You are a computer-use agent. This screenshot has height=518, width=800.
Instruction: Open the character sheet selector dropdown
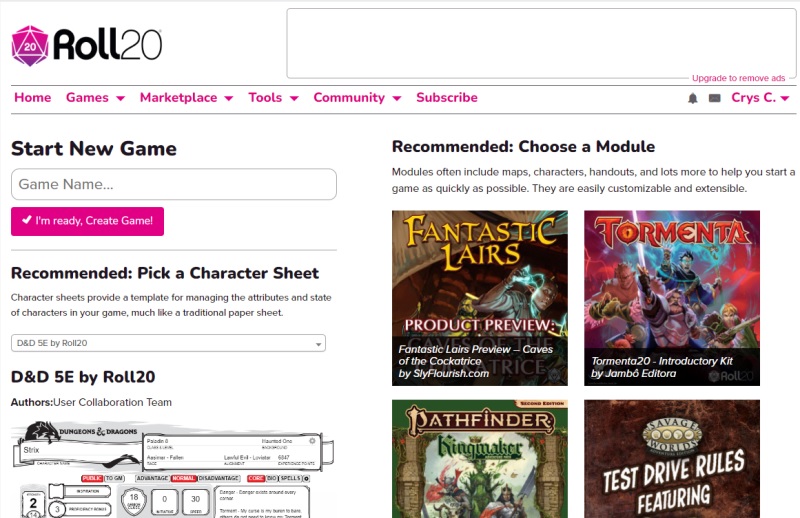pos(168,343)
